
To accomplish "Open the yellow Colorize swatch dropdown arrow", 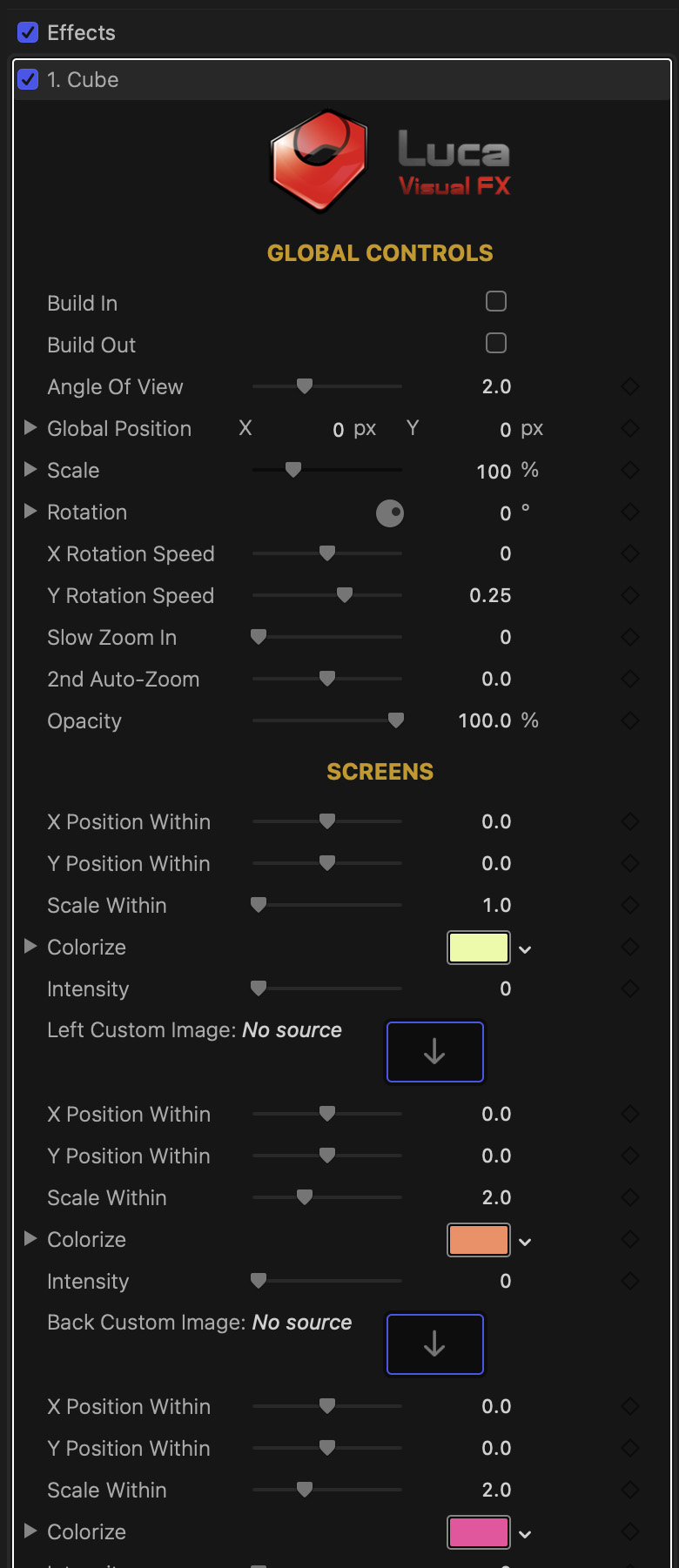I will click(x=525, y=949).
